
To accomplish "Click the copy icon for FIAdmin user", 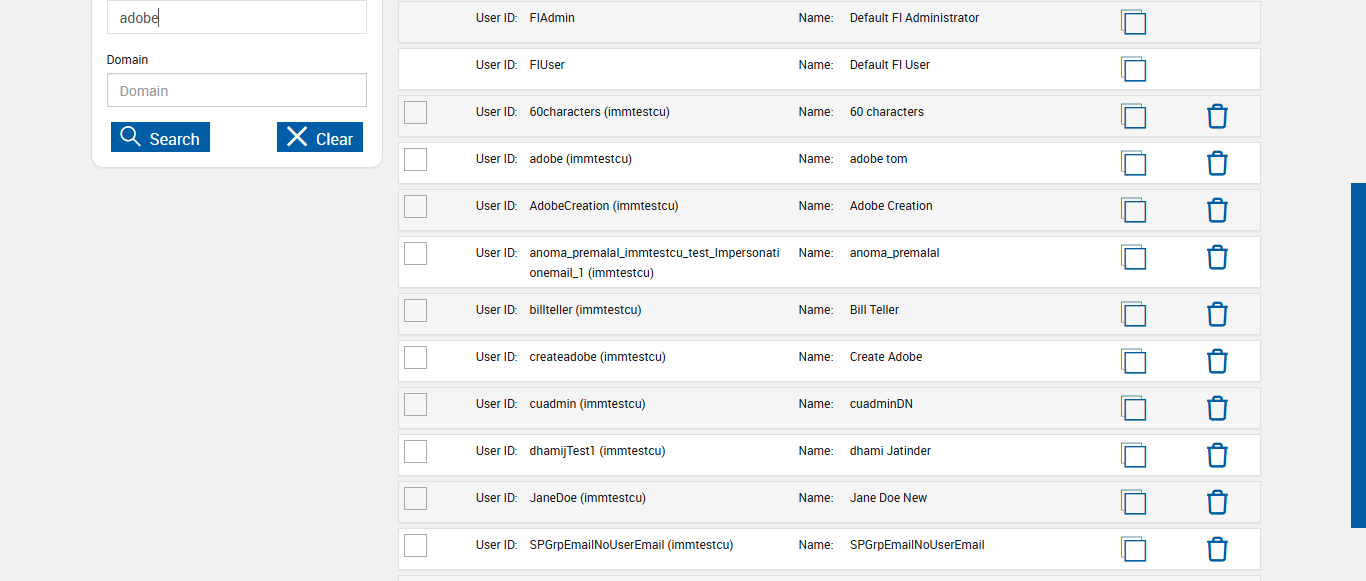I will pos(1133,22).
